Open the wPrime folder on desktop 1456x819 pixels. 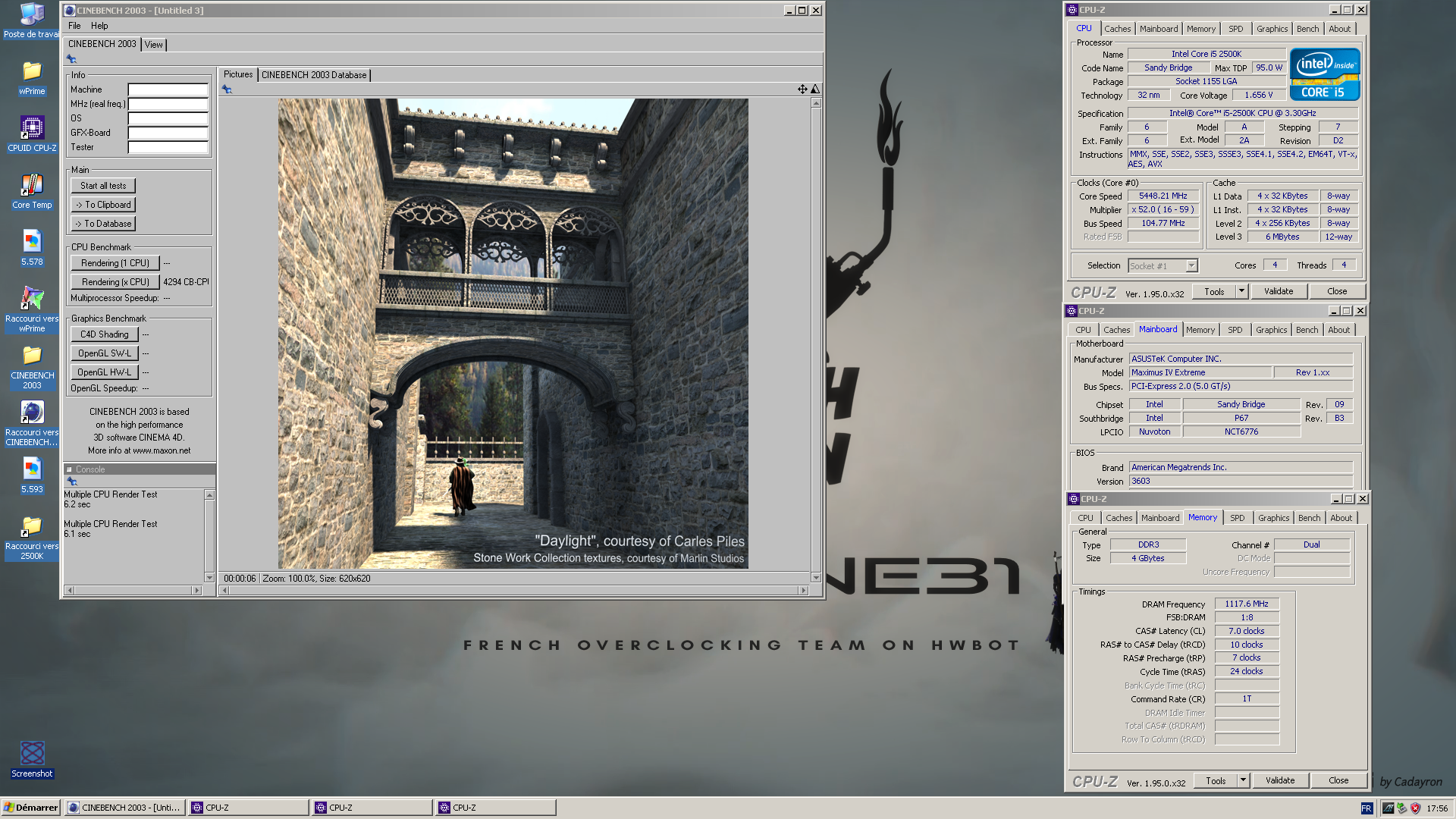tap(32, 78)
